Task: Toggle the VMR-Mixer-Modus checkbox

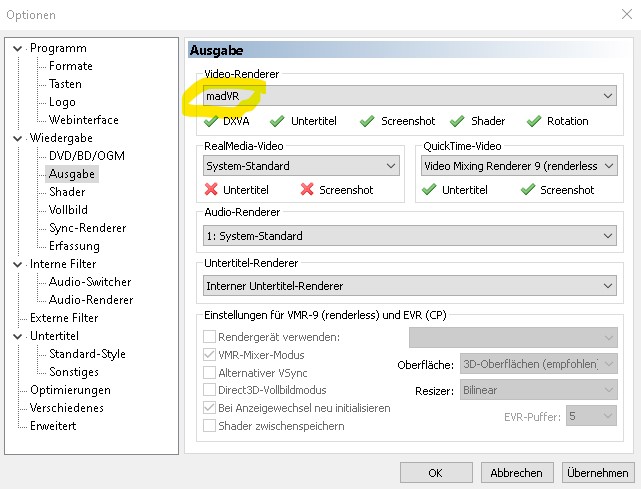Action: [209, 354]
